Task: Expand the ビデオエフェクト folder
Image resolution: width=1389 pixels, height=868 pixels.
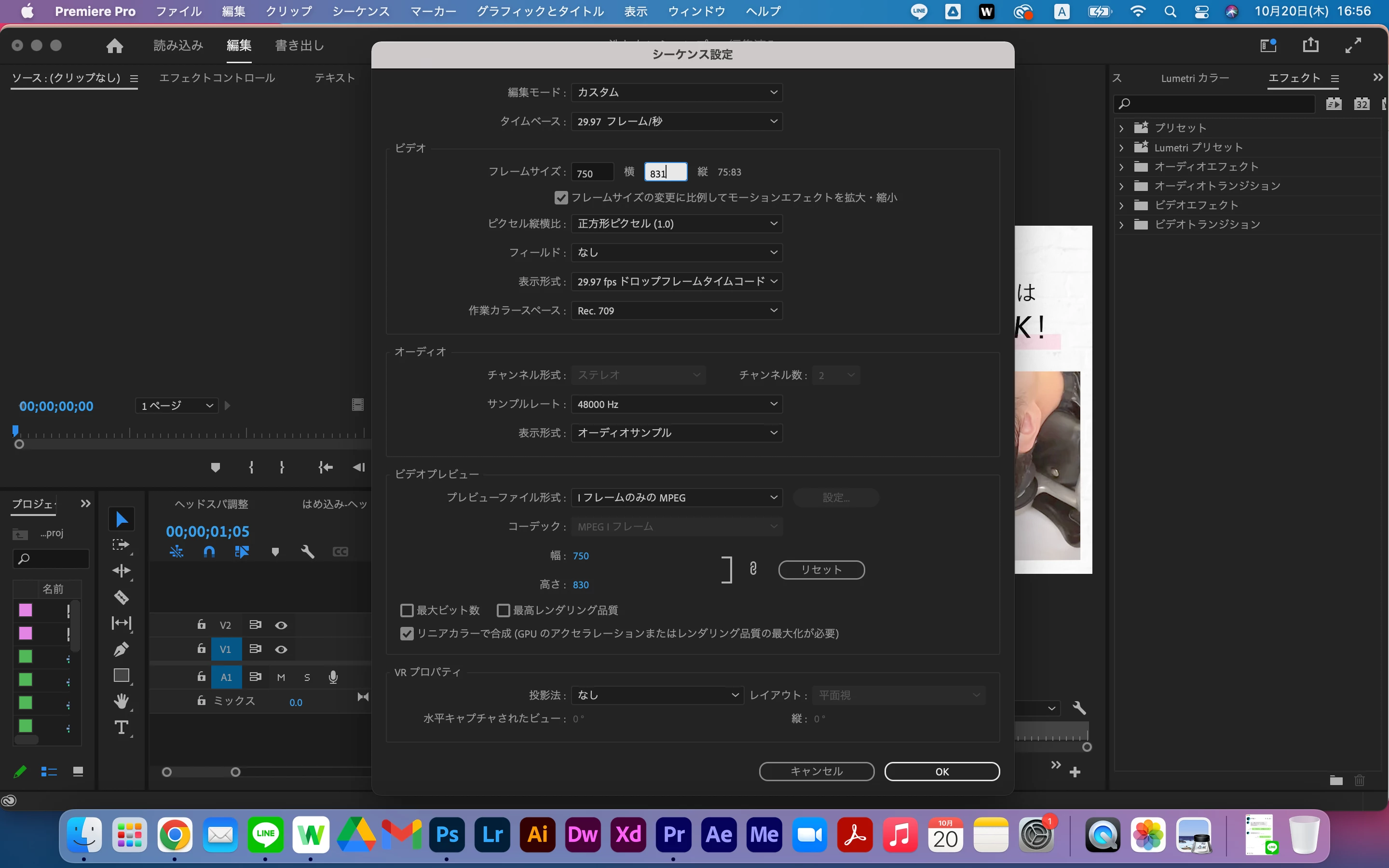Action: pos(1121,205)
